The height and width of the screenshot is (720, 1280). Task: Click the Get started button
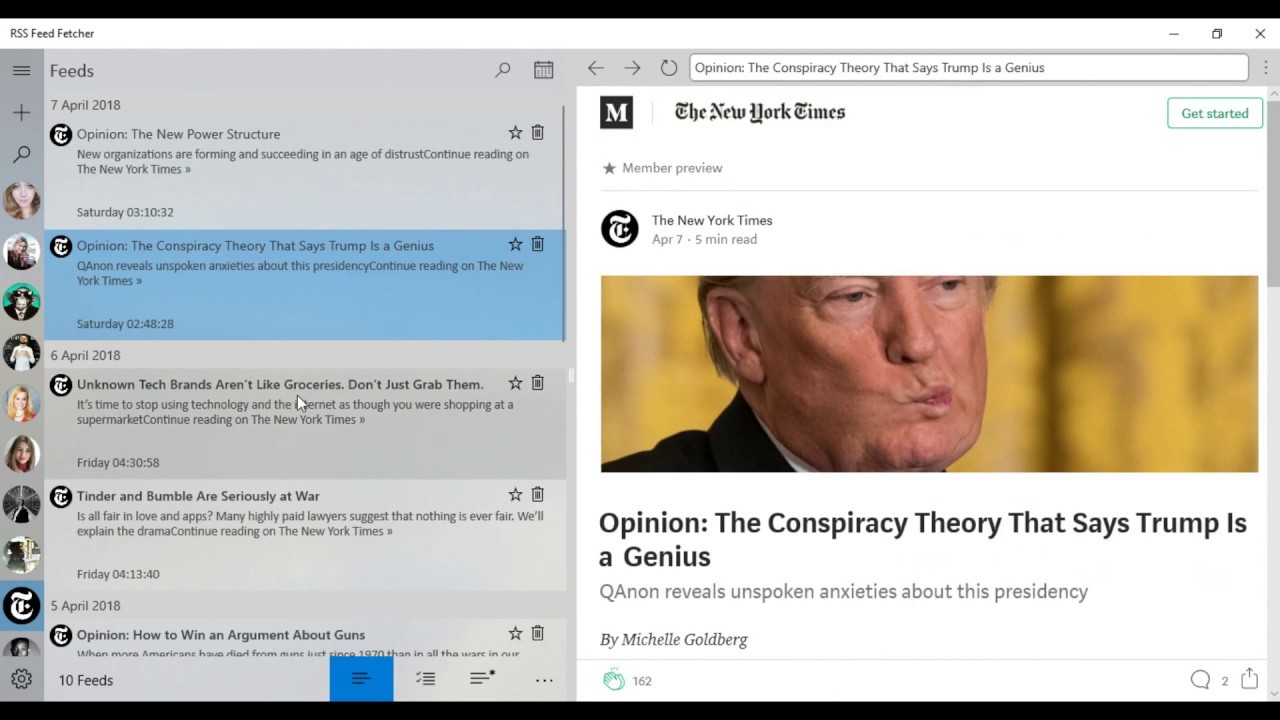[1215, 113]
